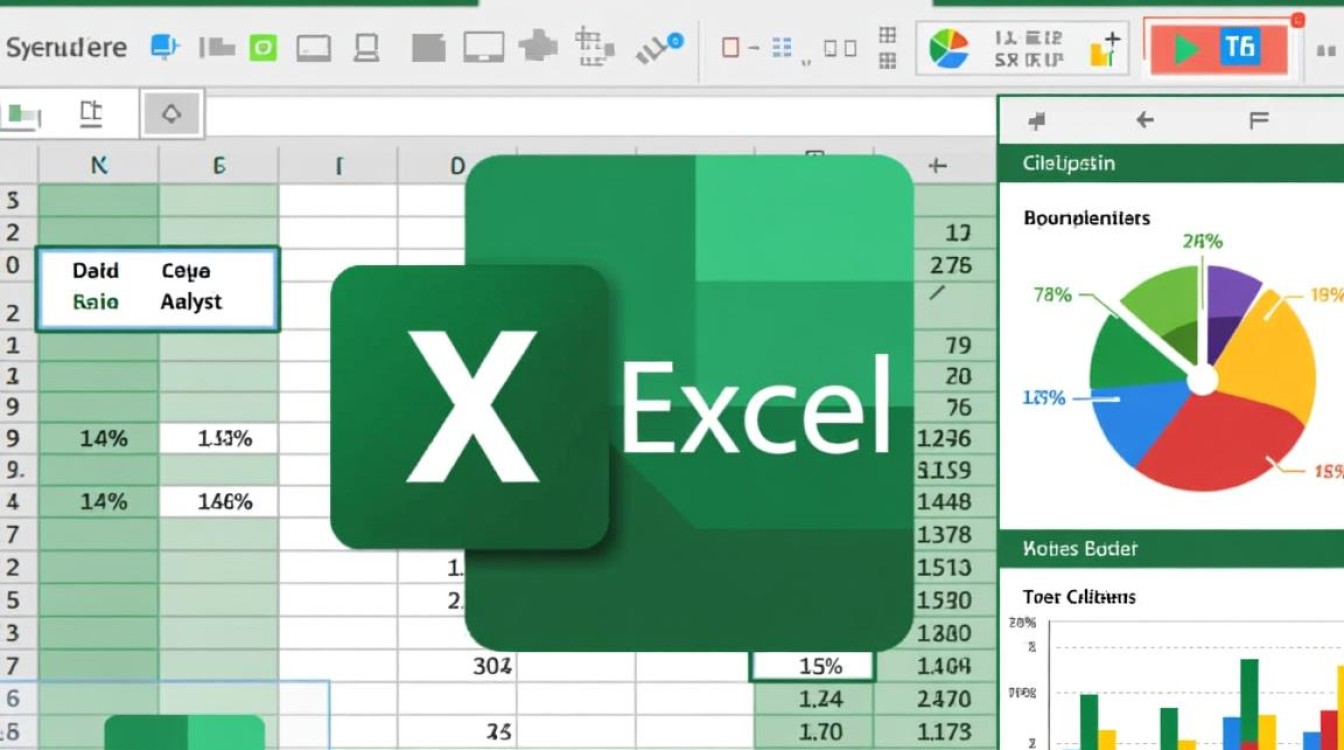
Task: Click into the formula bar field
Action: click(600, 117)
